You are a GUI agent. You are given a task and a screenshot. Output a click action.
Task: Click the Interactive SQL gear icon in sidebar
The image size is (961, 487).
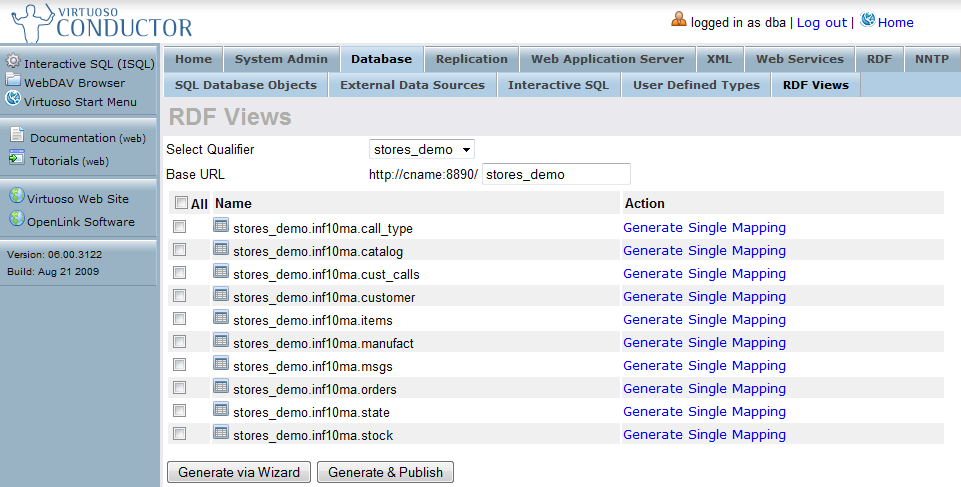13,62
